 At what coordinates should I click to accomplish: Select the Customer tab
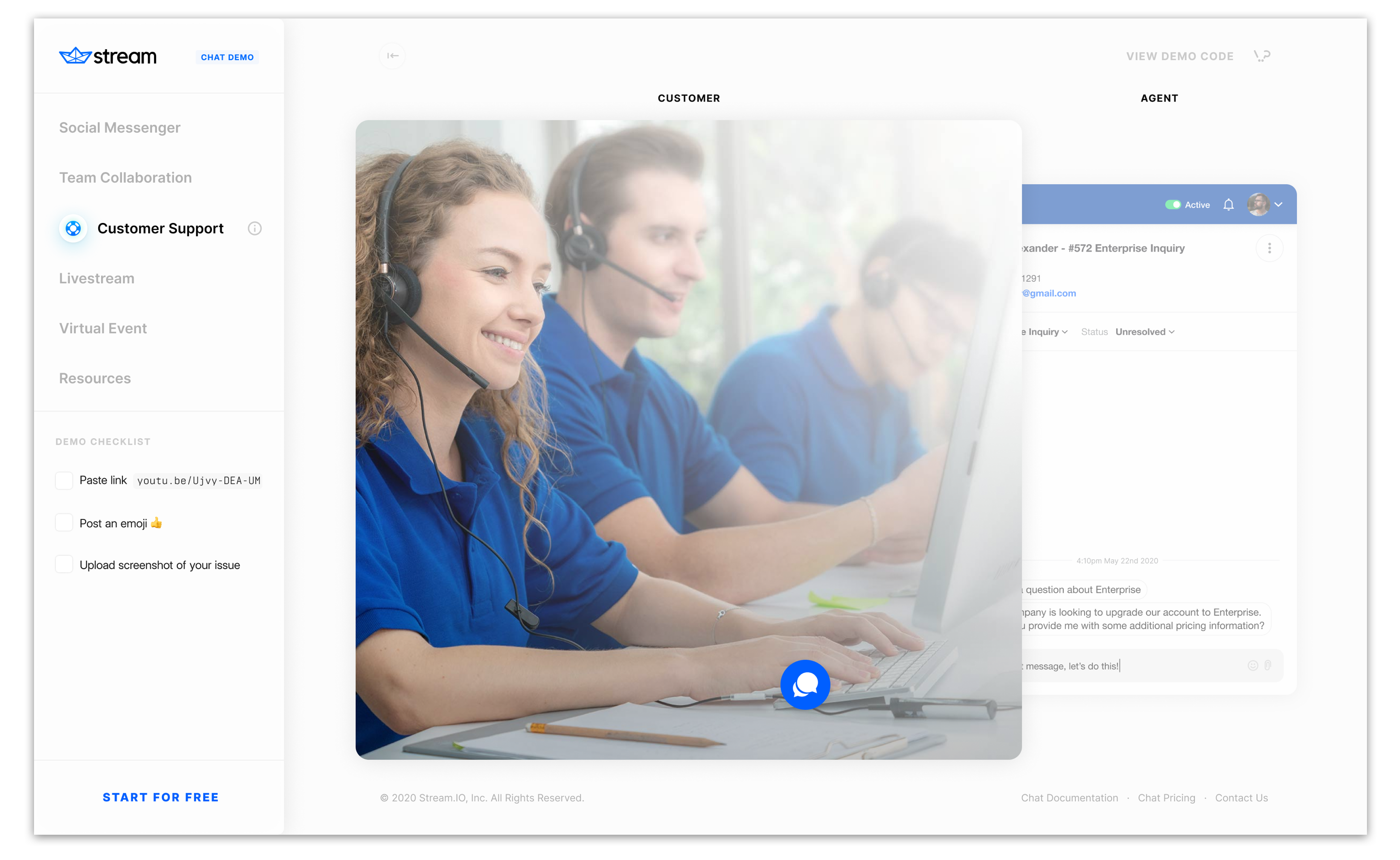coord(688,98)
